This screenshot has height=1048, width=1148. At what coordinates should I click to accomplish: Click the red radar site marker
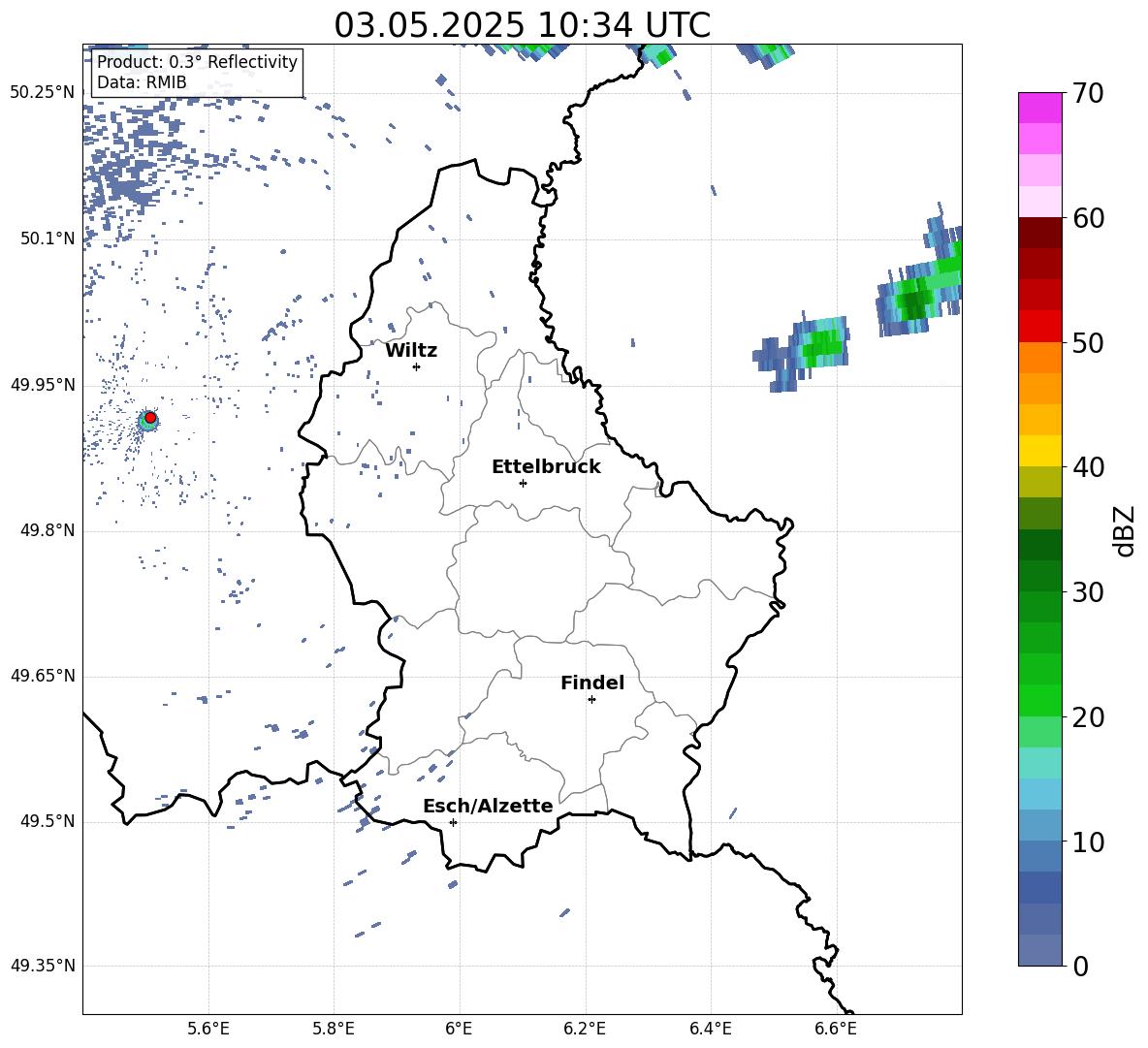[x=150, y=418]
